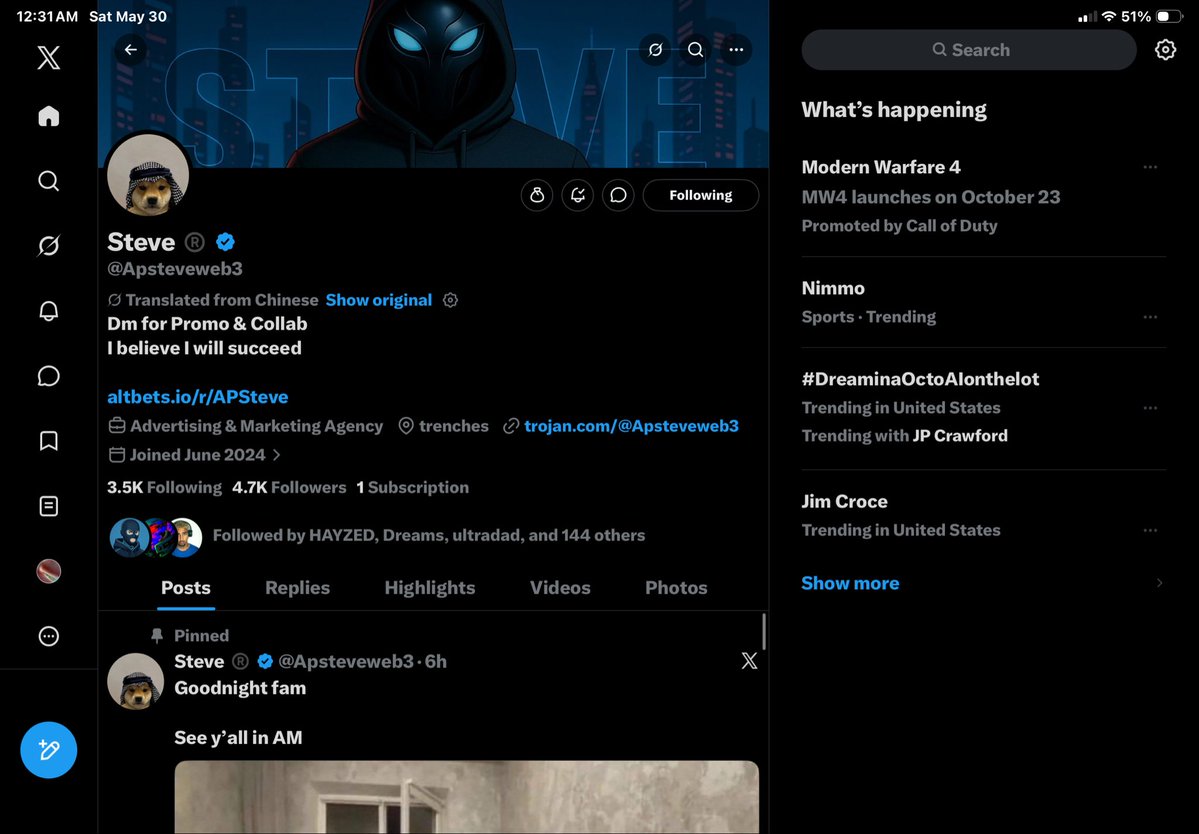Screen dimensions: 1199x834
Task: Click the Following button to unfollow
Action: point(700,195)
